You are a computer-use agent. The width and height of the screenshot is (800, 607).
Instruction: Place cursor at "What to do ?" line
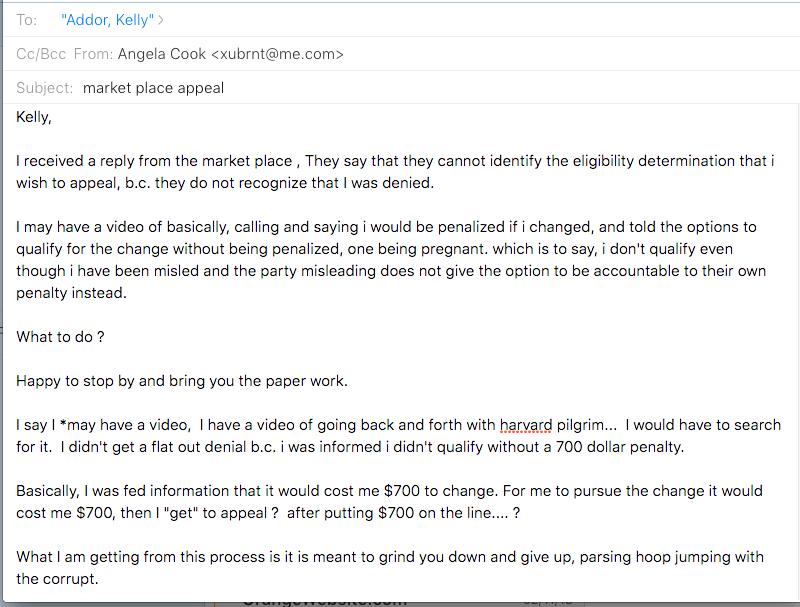(60, 337)
